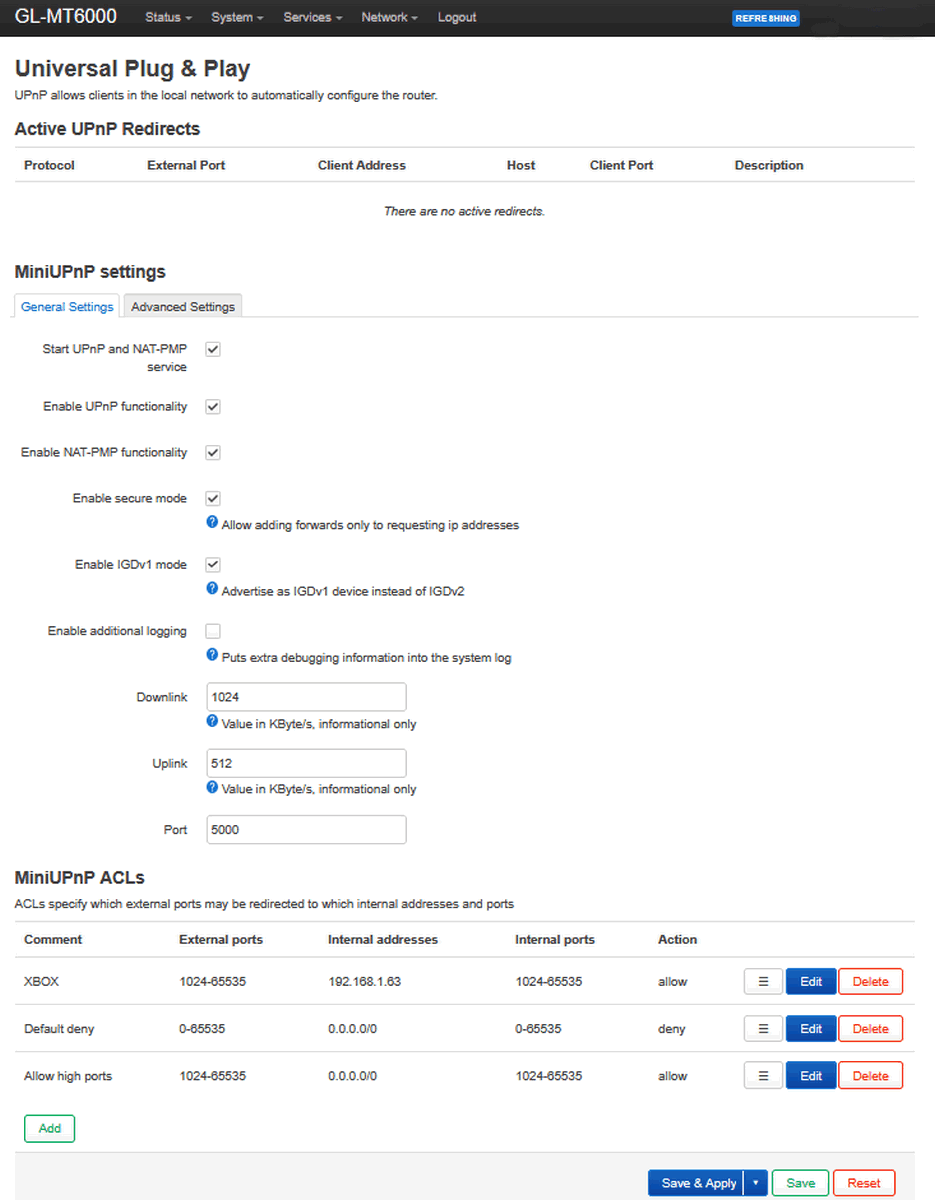Image resolution: width=935 pixels, height=1200 pixels.
Task: Click the help icon below Uplink field
Action: (212, 787)
